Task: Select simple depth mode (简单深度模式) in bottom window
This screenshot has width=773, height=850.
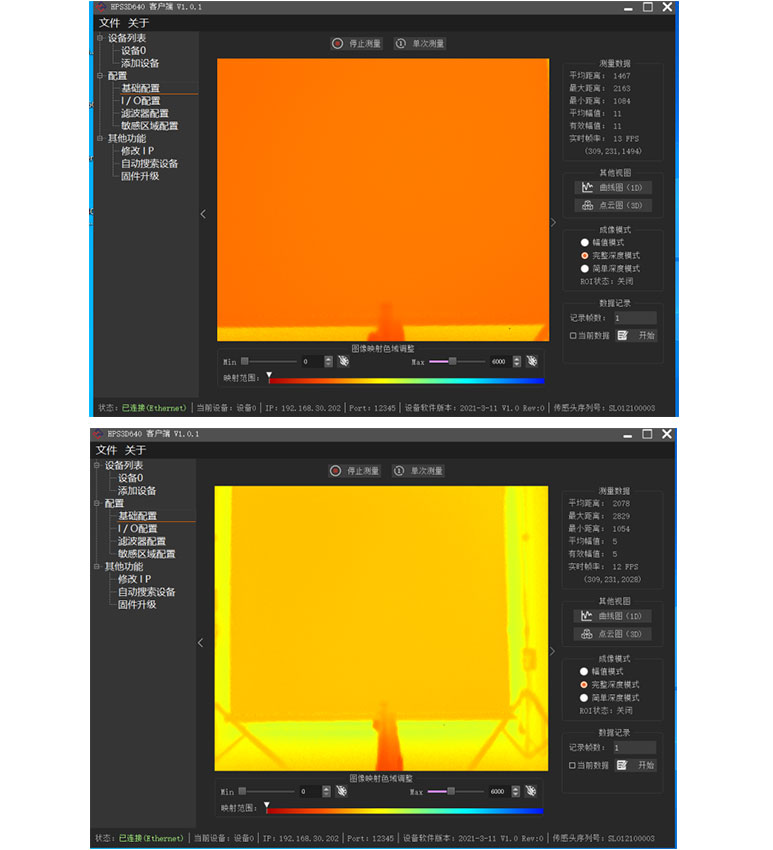Action: [x=585, y=697]
